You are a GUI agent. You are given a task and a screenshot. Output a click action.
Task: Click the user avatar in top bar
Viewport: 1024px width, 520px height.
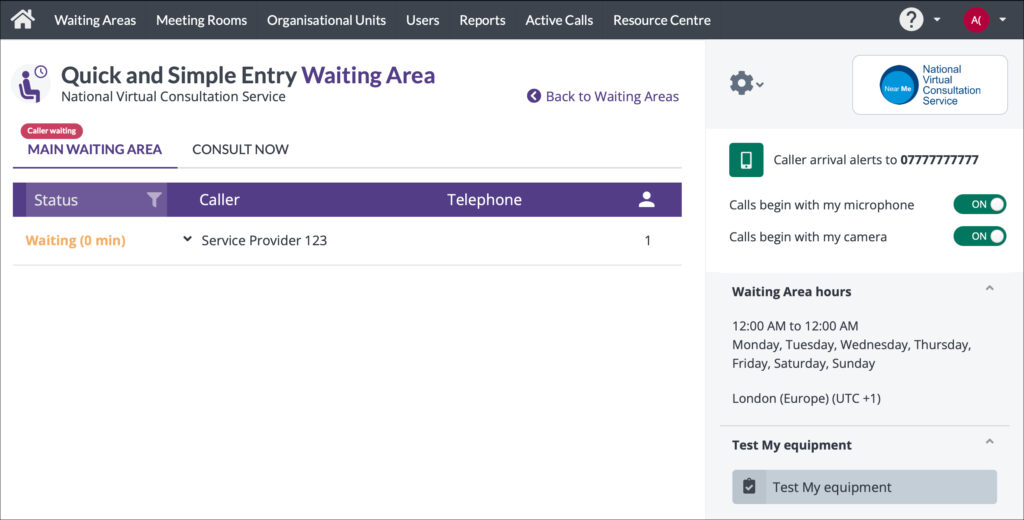point(975,20)
